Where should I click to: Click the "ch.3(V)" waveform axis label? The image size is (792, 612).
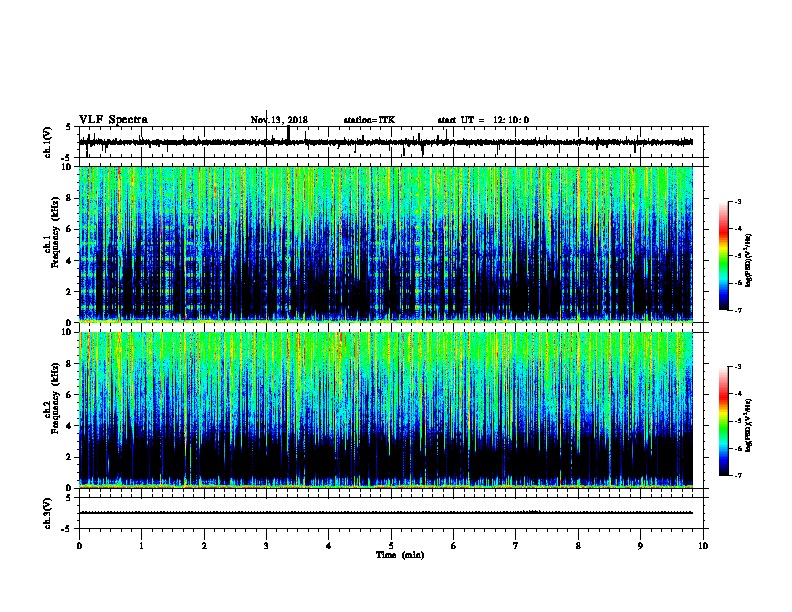pos(48,513)
